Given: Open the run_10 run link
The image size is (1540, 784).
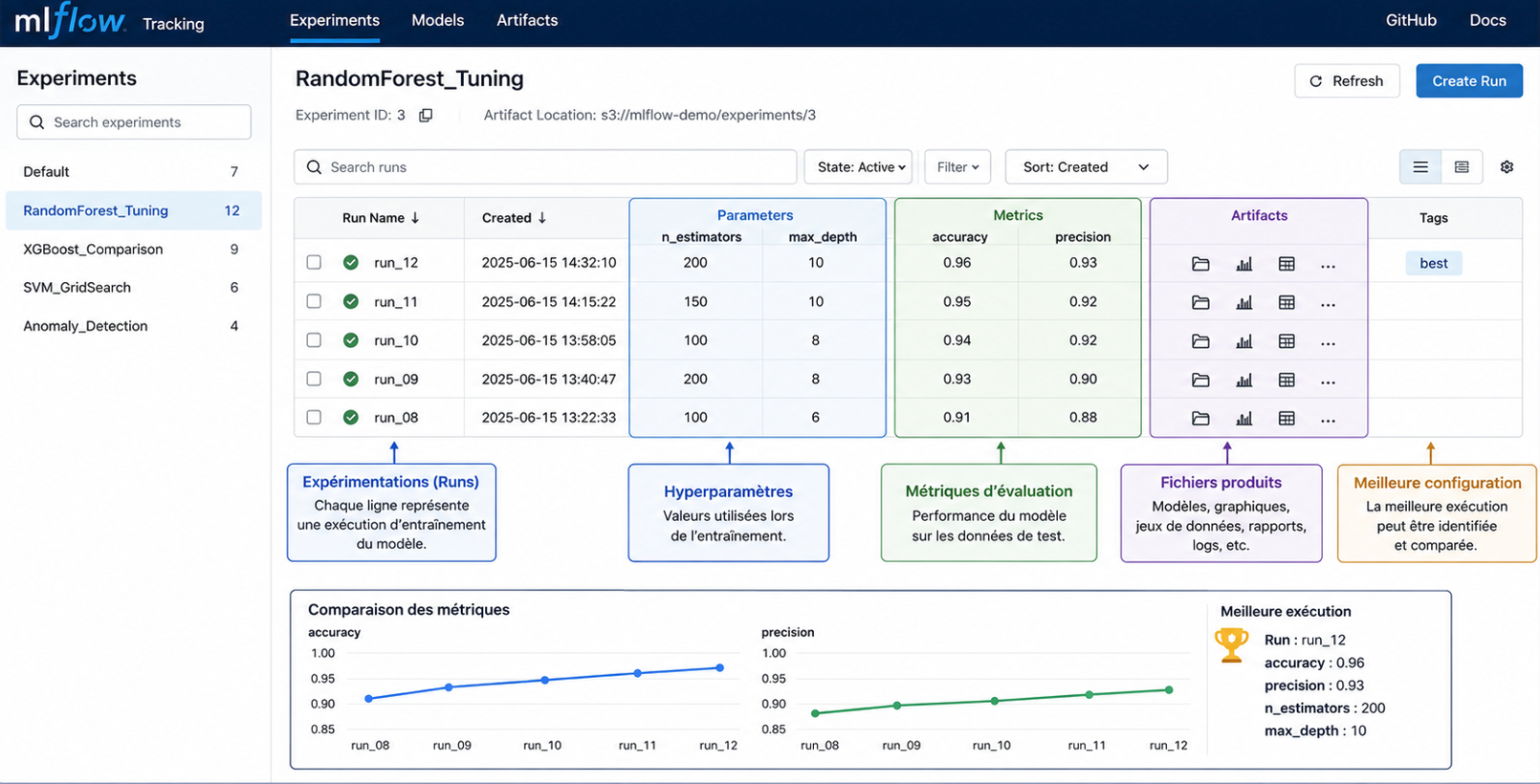Looking at the screenshot, I should coord(396,340).
